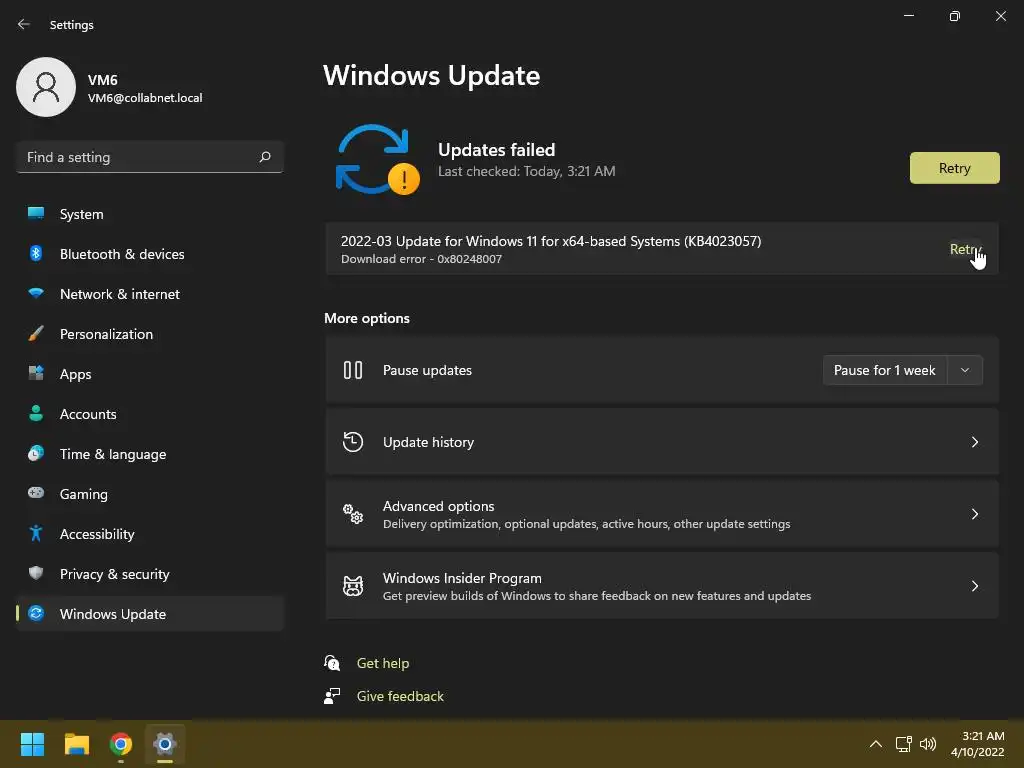Viewport: 1024px width, 768px height.
Task: Click the large yellow Retry button
Action: point(954,168)
